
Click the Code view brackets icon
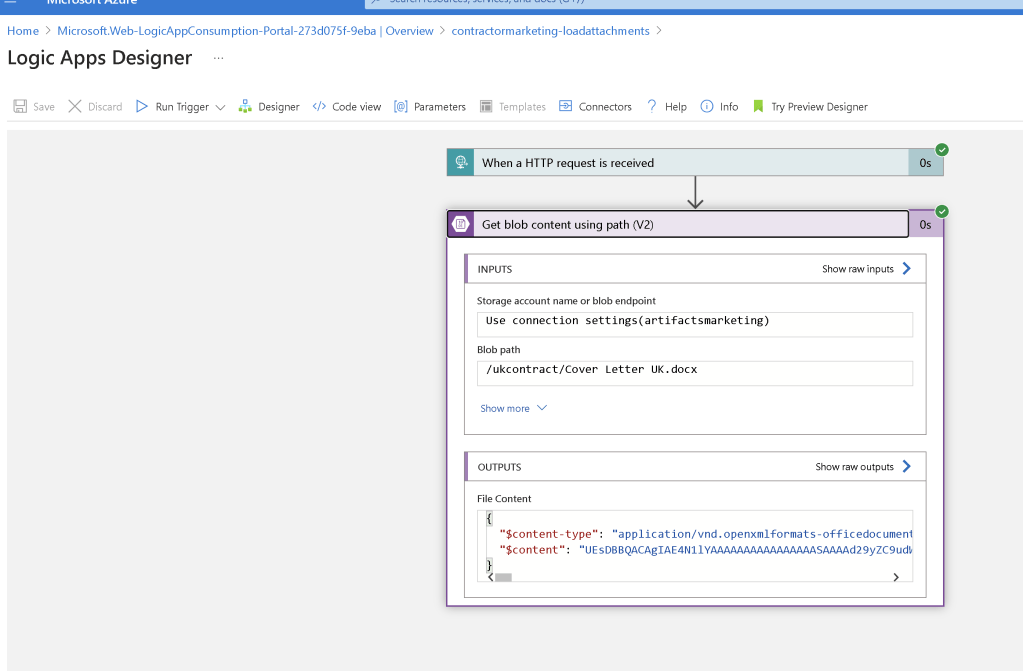[x=319, y=106]
